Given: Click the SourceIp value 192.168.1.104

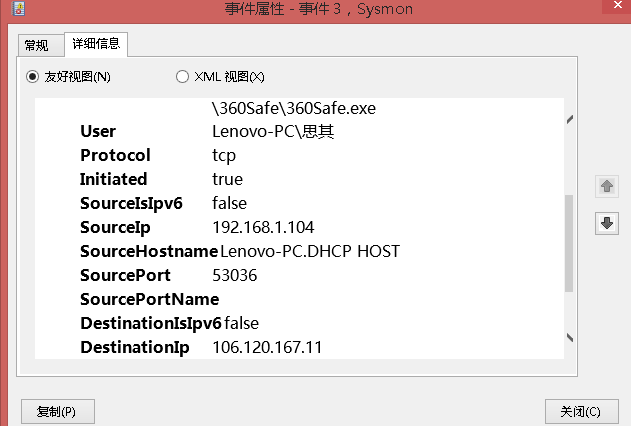Looking at the screenshot, I should (263, 227).
